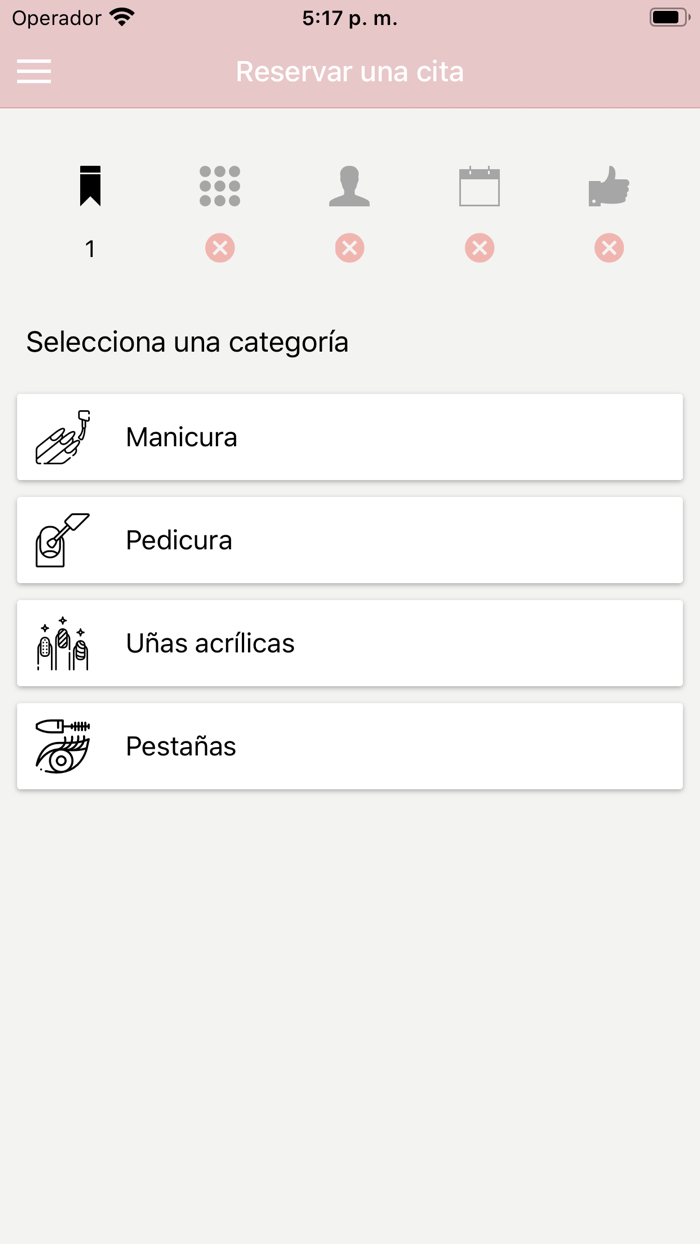This screenshot has height=1244, width=700.
Task: Tap the dotted grid services step icon
Action: tap(220, 186)
